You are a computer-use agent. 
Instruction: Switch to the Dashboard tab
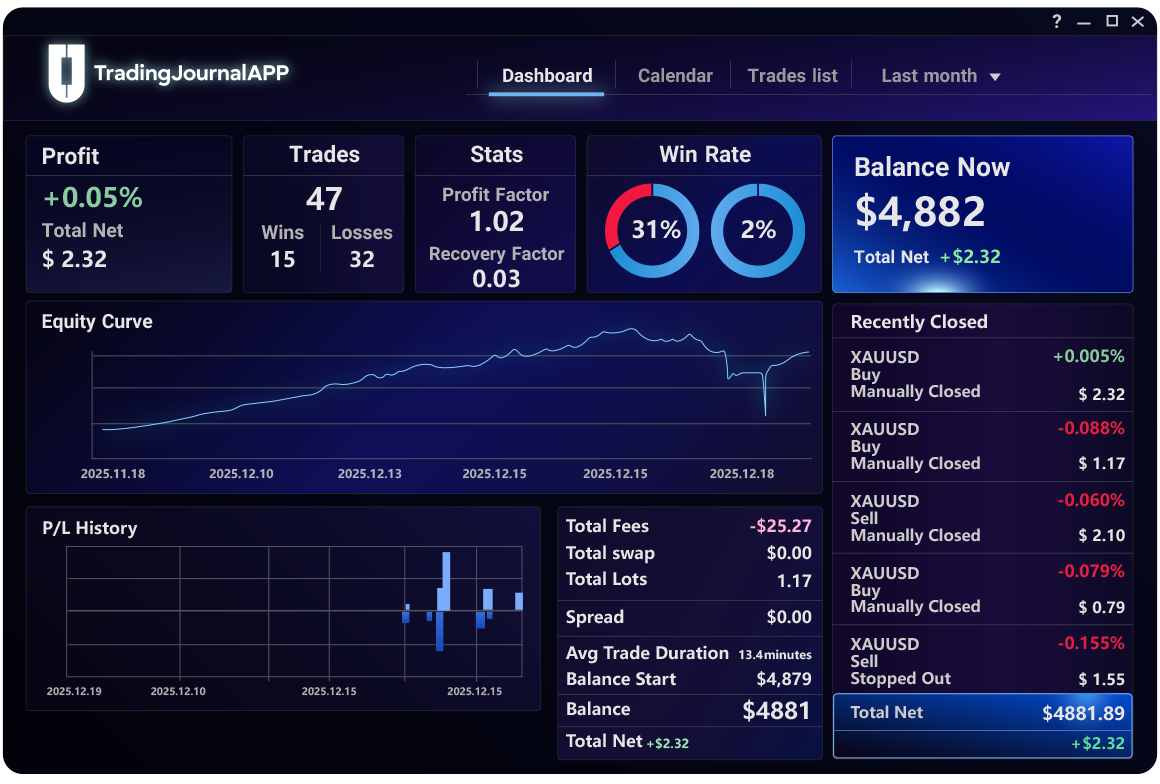coord(547,76)
